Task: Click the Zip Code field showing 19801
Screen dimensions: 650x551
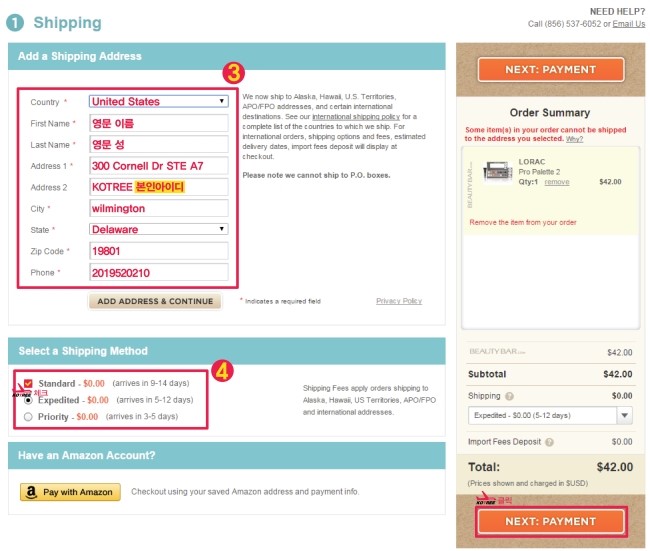Action: click(x=158, y=251)
